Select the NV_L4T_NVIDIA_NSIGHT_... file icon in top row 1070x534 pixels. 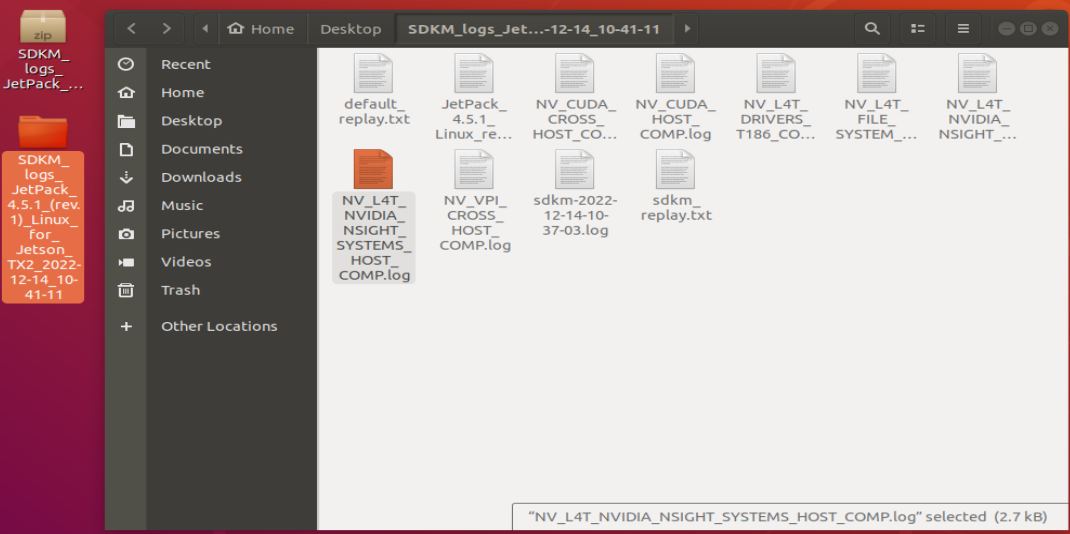pyautogui.click(x=977, y=73)
